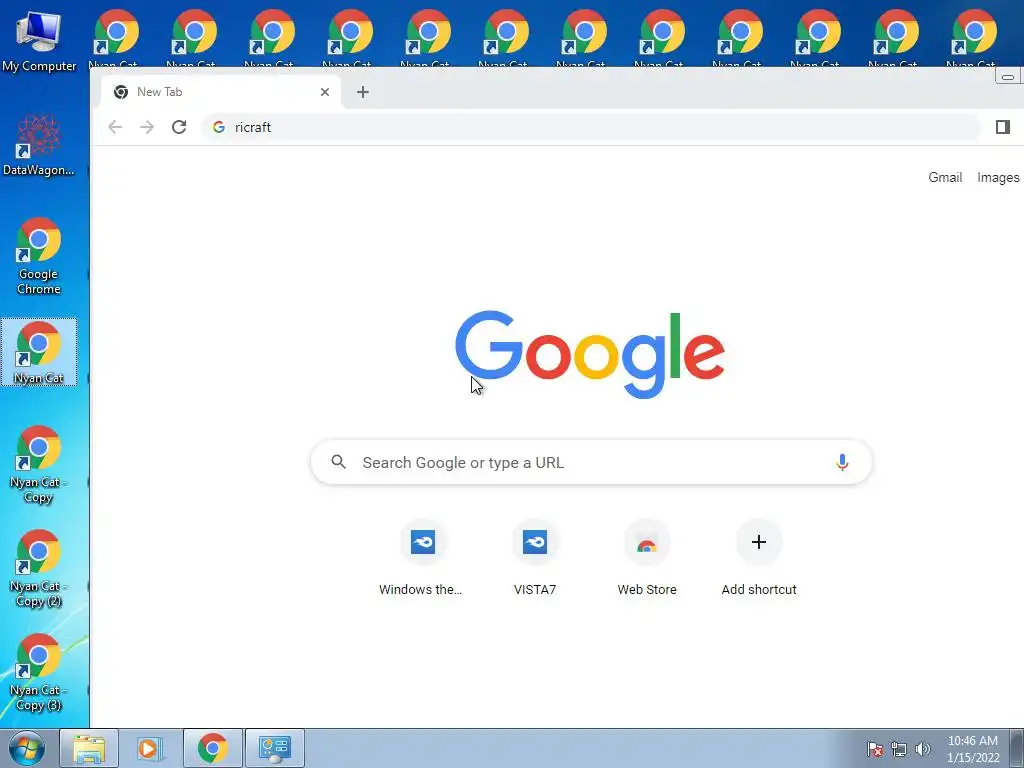Open a new tab with plus button
This screenshot has width=1024, height=768.
click(363, 92)
